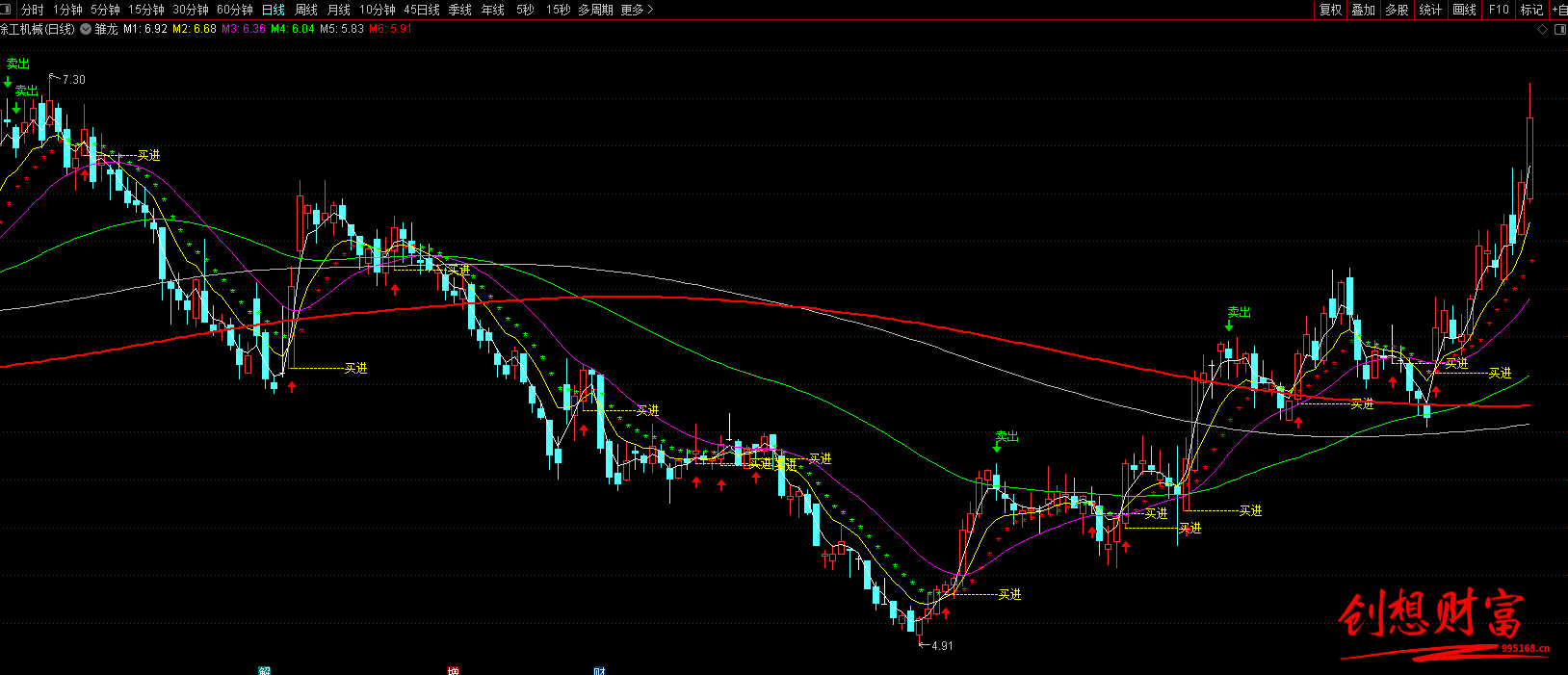Click the 徐工机械(日线) stock title
The width and height of the screenshot is (1568, 675).
click(x=38, y=29)
